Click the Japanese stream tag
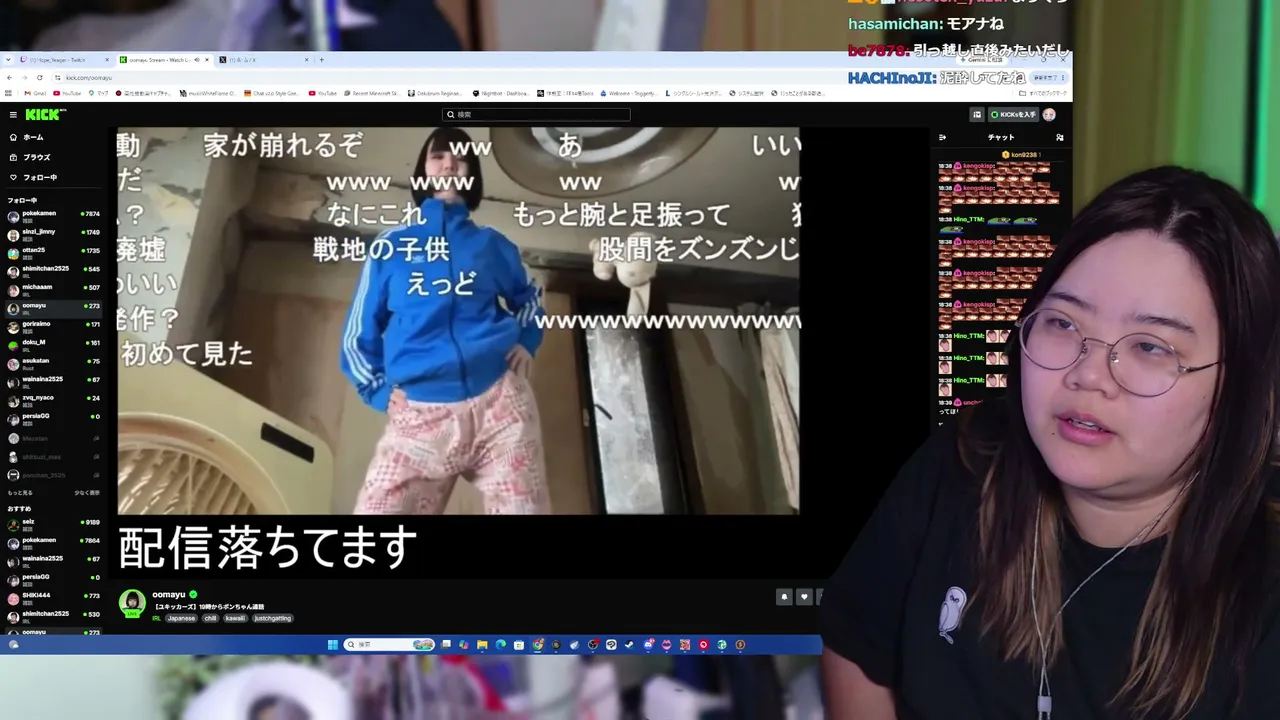Screen dimensions: 1280x720 tap(181, 619)
